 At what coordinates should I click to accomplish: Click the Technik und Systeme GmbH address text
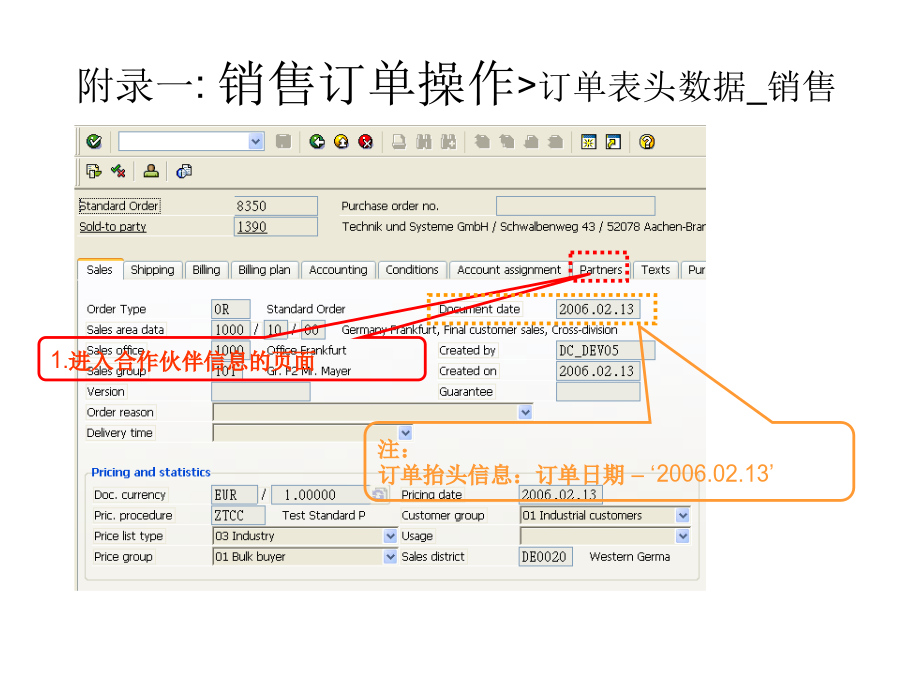click(523, 227)
